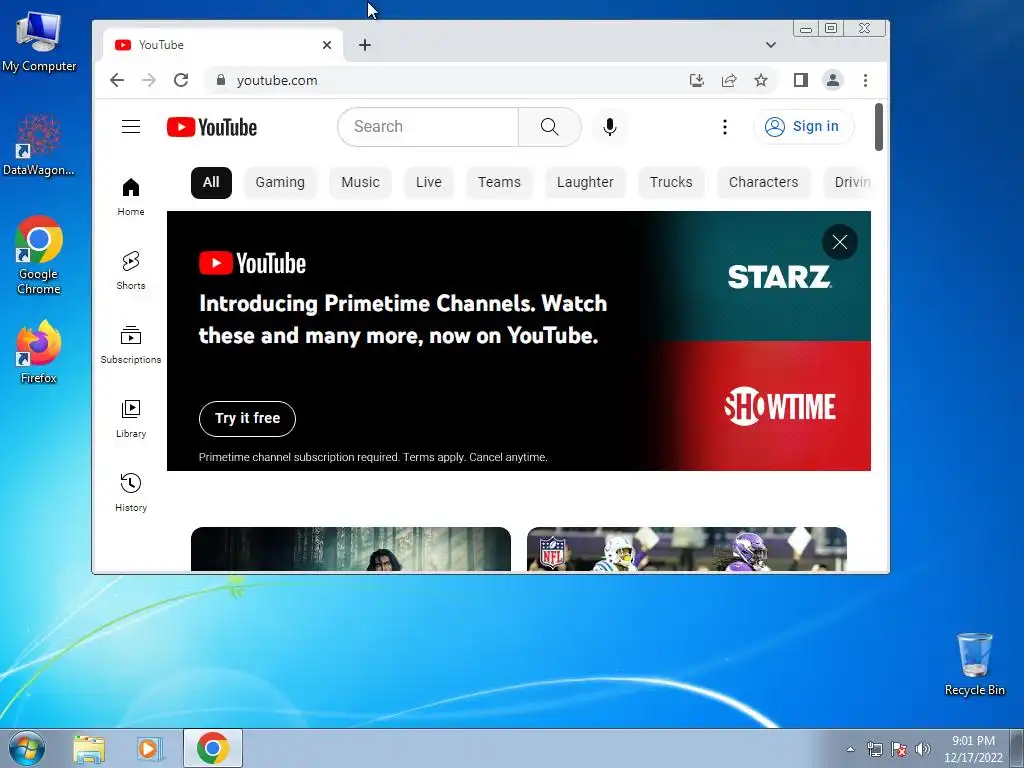Open the forest scene video thumbnail
The height and width of the screenshot is (768, 1024).
(x=351, y=549)
